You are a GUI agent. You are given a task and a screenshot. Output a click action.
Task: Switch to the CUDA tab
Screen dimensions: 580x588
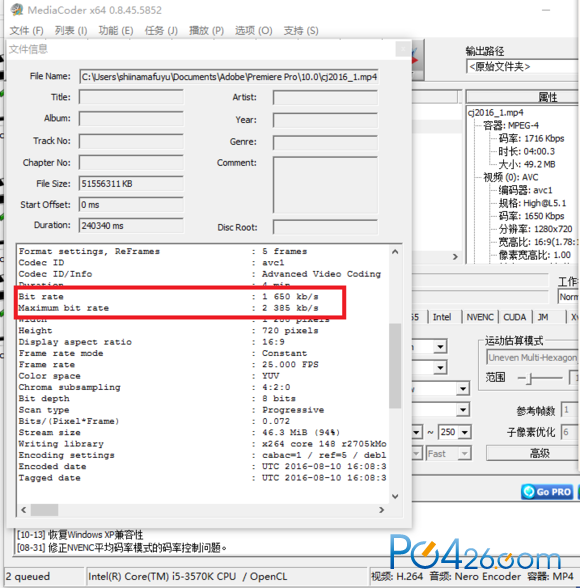tap(514, 317)
